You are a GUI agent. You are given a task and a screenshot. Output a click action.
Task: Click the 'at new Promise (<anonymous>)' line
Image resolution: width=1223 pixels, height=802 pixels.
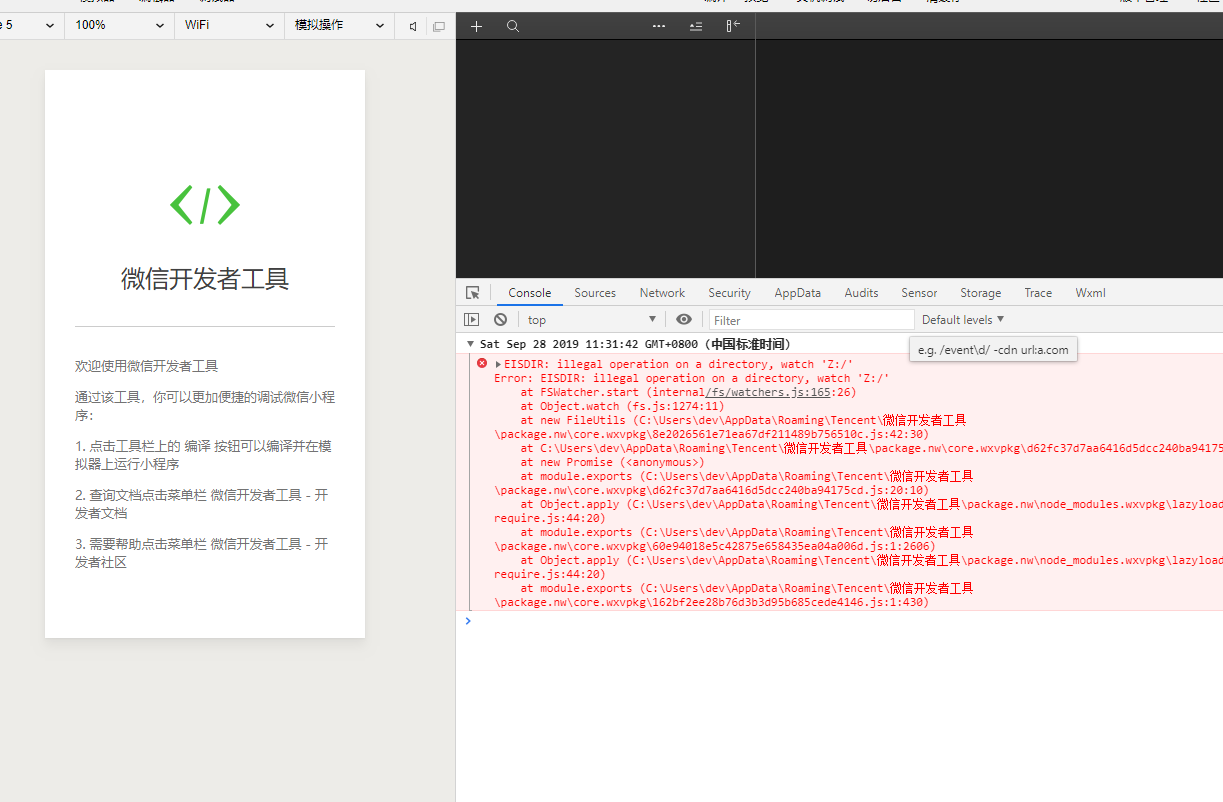click(x=612, y=462)
